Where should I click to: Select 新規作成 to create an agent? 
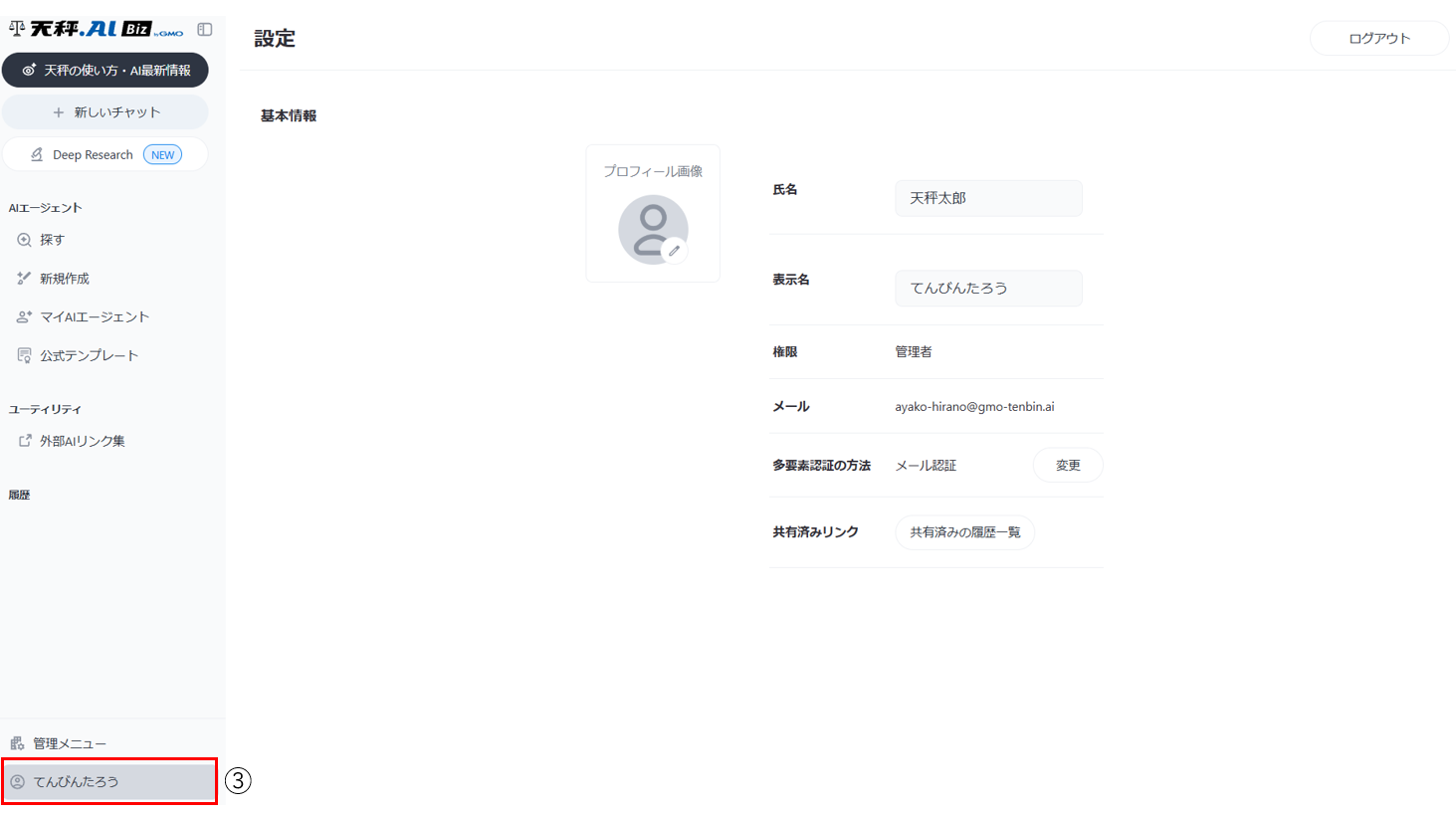(x=64, y=279)
